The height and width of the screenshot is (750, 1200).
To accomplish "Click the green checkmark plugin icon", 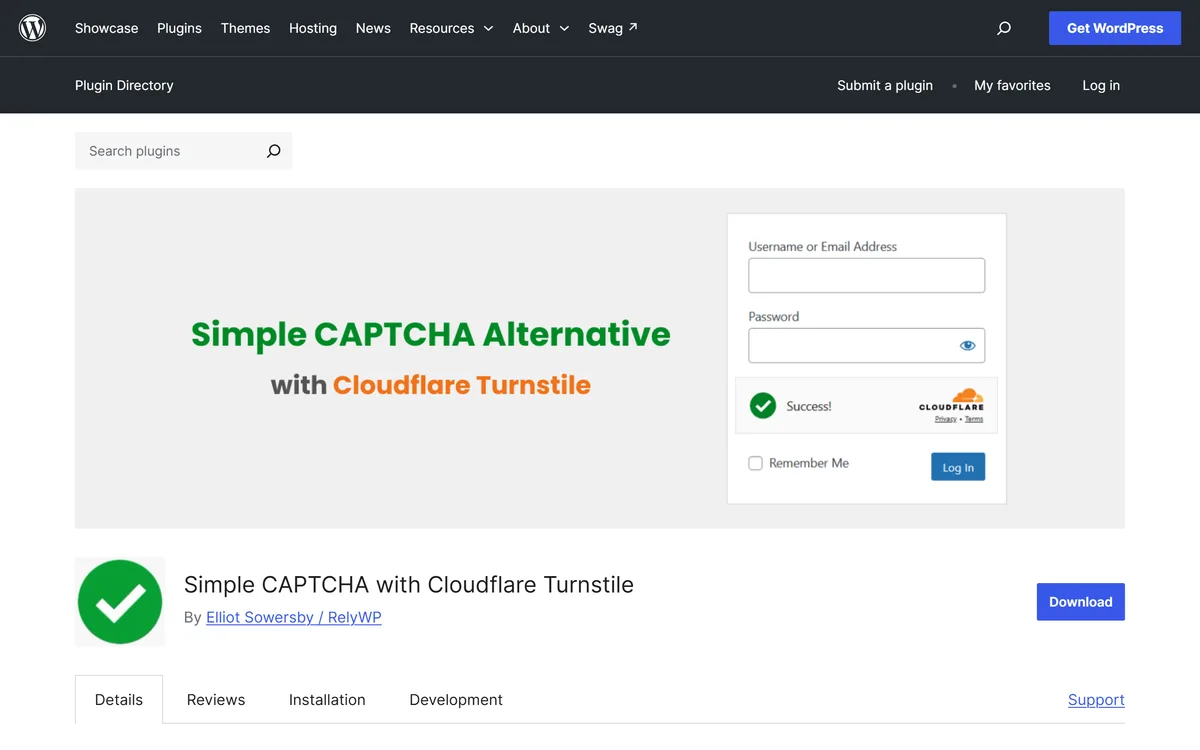I will (120, 602).
